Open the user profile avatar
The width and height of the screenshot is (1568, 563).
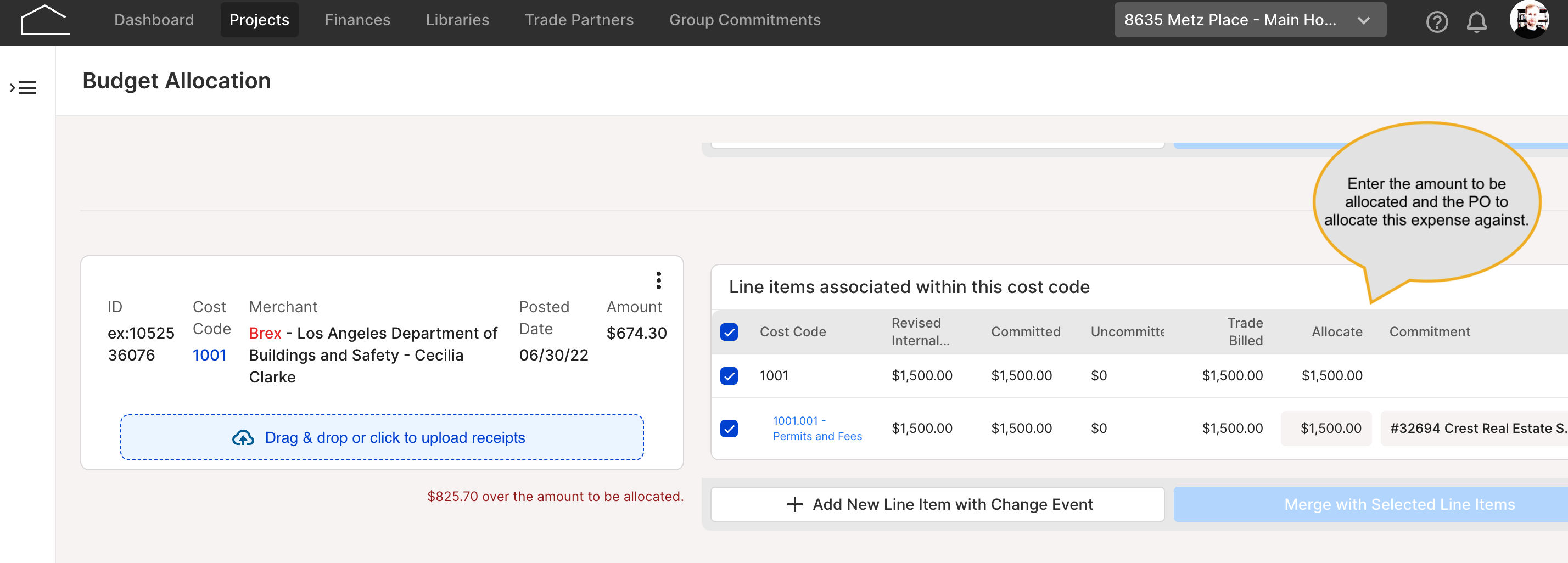[x=1529, y=19]
